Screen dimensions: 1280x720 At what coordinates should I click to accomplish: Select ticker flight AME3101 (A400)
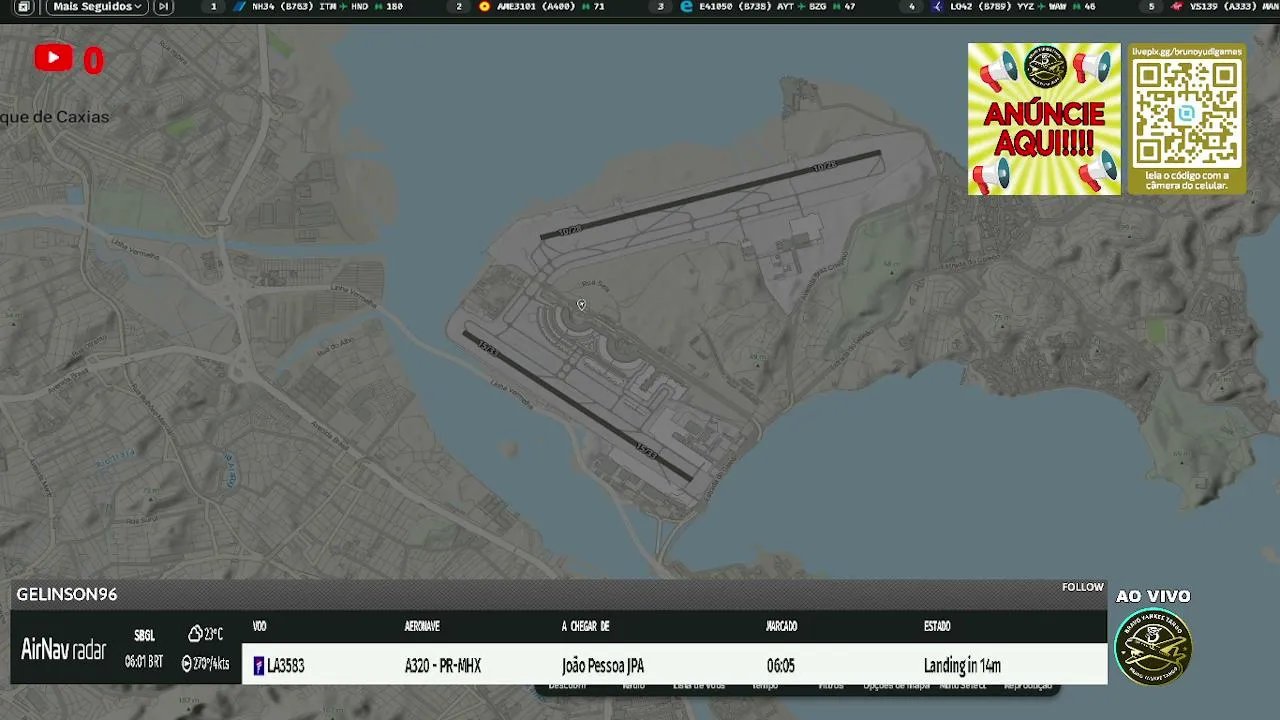[541, 7]
